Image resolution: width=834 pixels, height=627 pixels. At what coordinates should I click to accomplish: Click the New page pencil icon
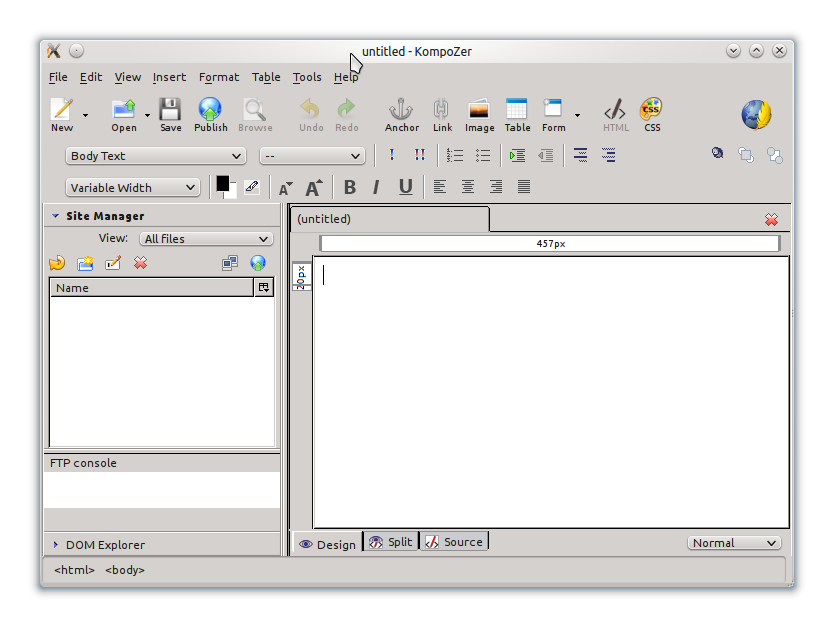[x=62, y=110]
